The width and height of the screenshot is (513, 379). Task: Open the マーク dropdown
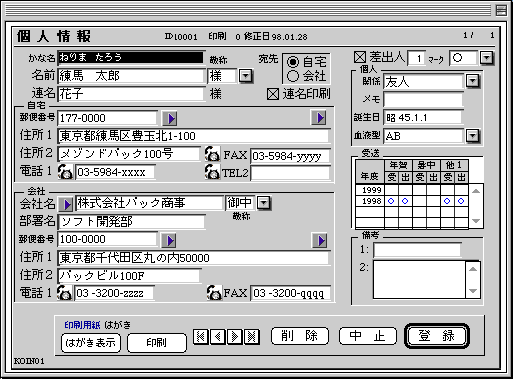tap(487, 58)
